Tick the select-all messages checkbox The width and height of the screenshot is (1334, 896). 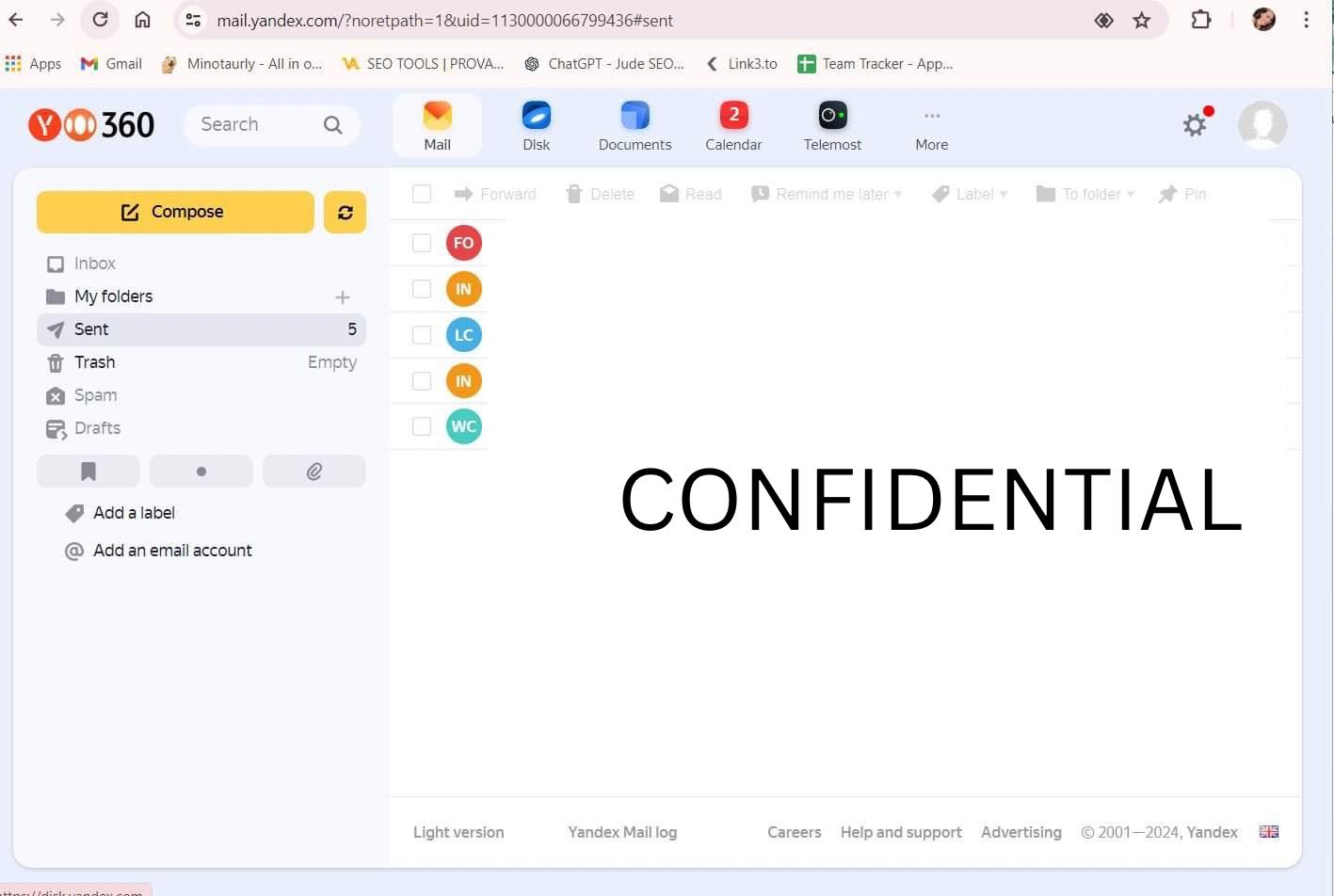(x=422, y=194)
